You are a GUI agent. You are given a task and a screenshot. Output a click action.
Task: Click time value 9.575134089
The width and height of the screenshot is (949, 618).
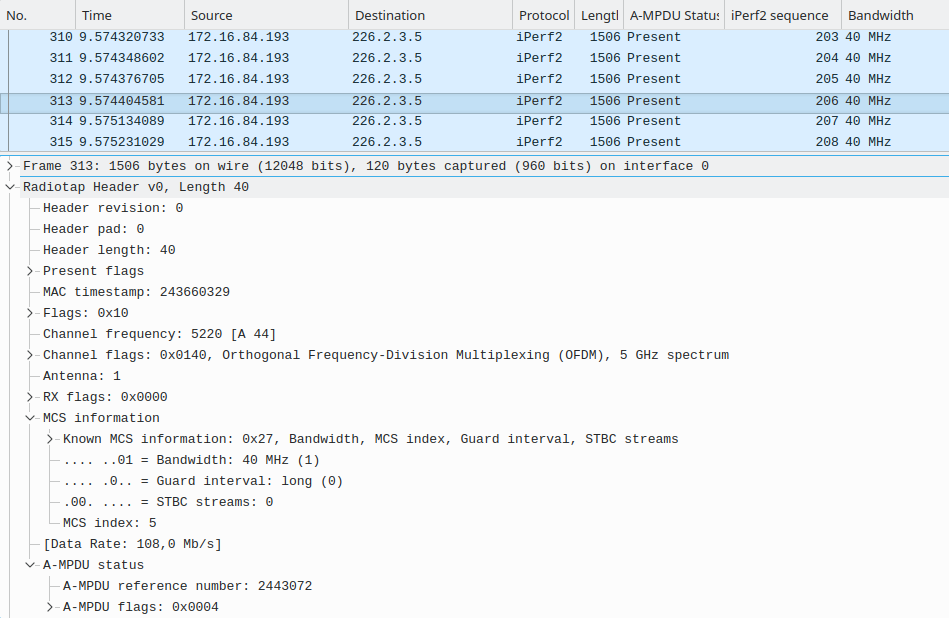pos(122,121)
